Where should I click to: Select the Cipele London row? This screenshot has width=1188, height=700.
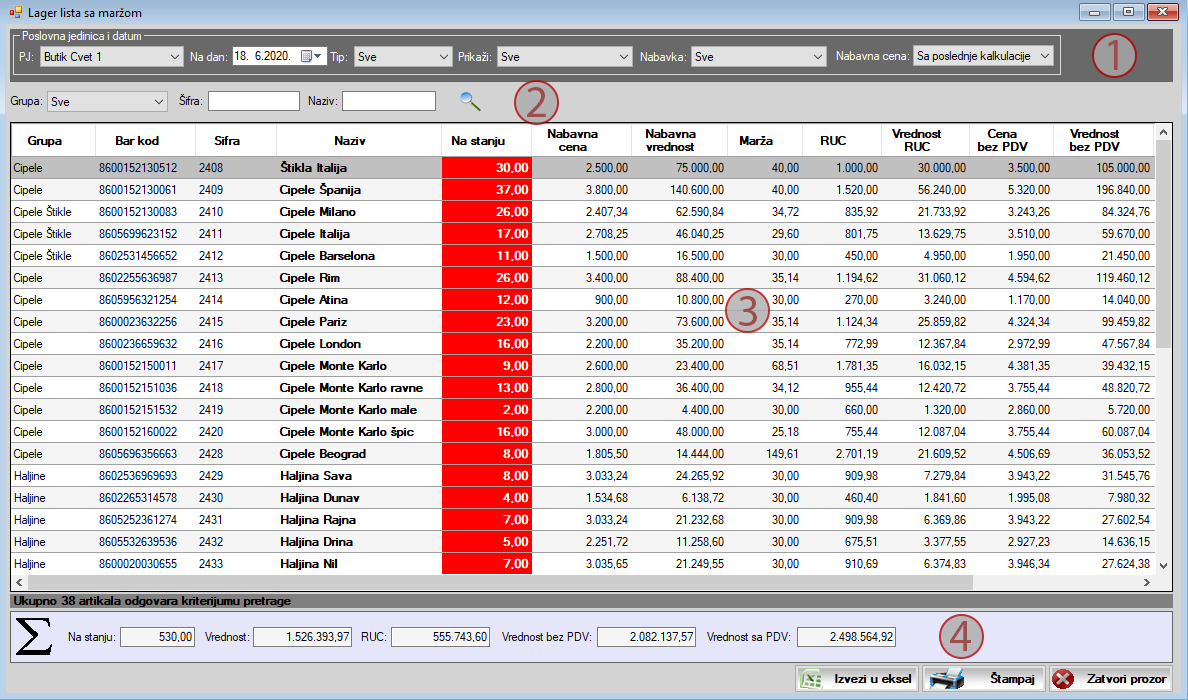583,343
